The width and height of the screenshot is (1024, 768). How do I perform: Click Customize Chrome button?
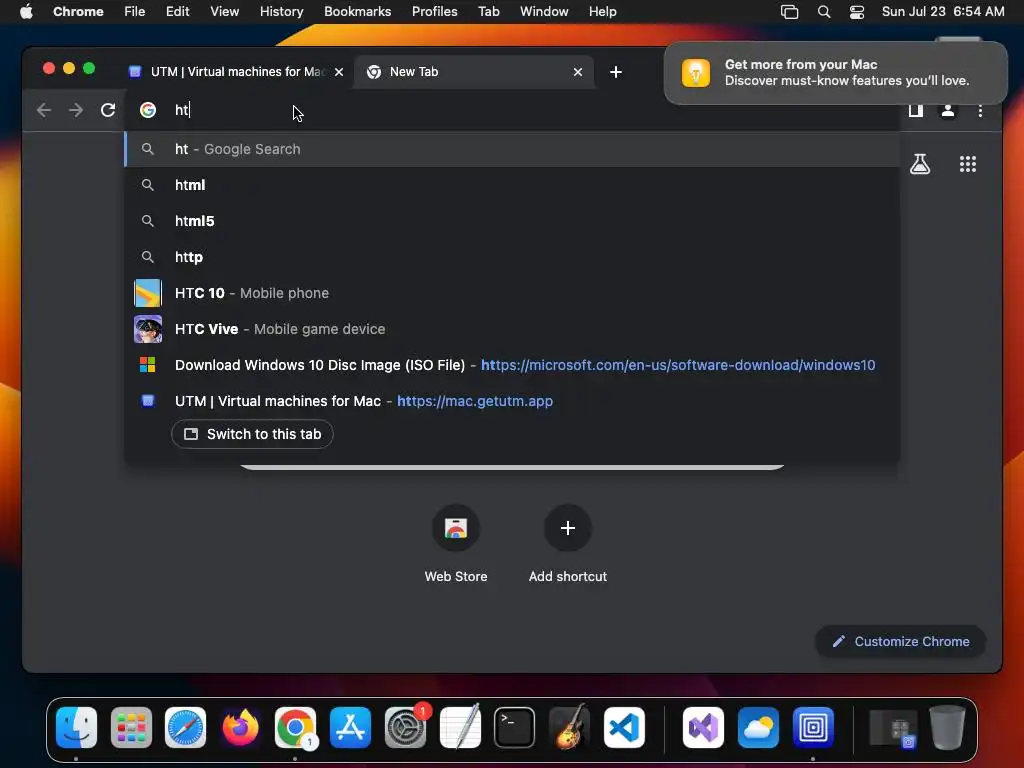901,641
